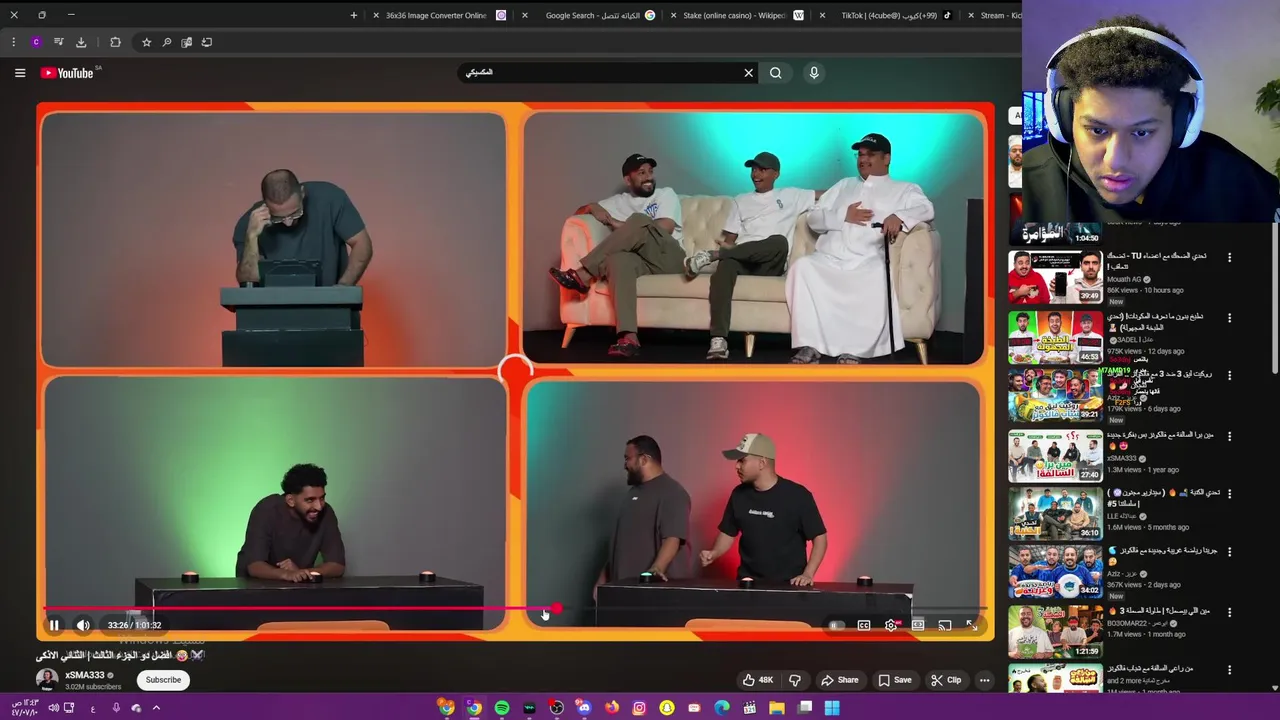Image resolution: width=1280 pixels, height=720 pixels.
Task: Open the xSMA333 suggested video 27:40
Action: tap(1055, 456)
